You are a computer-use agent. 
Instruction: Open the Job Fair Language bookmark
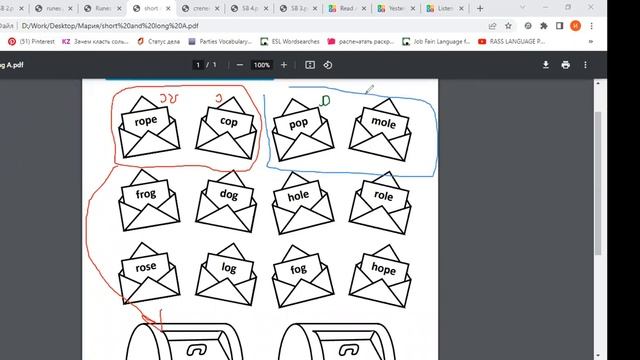click(436, 41)
